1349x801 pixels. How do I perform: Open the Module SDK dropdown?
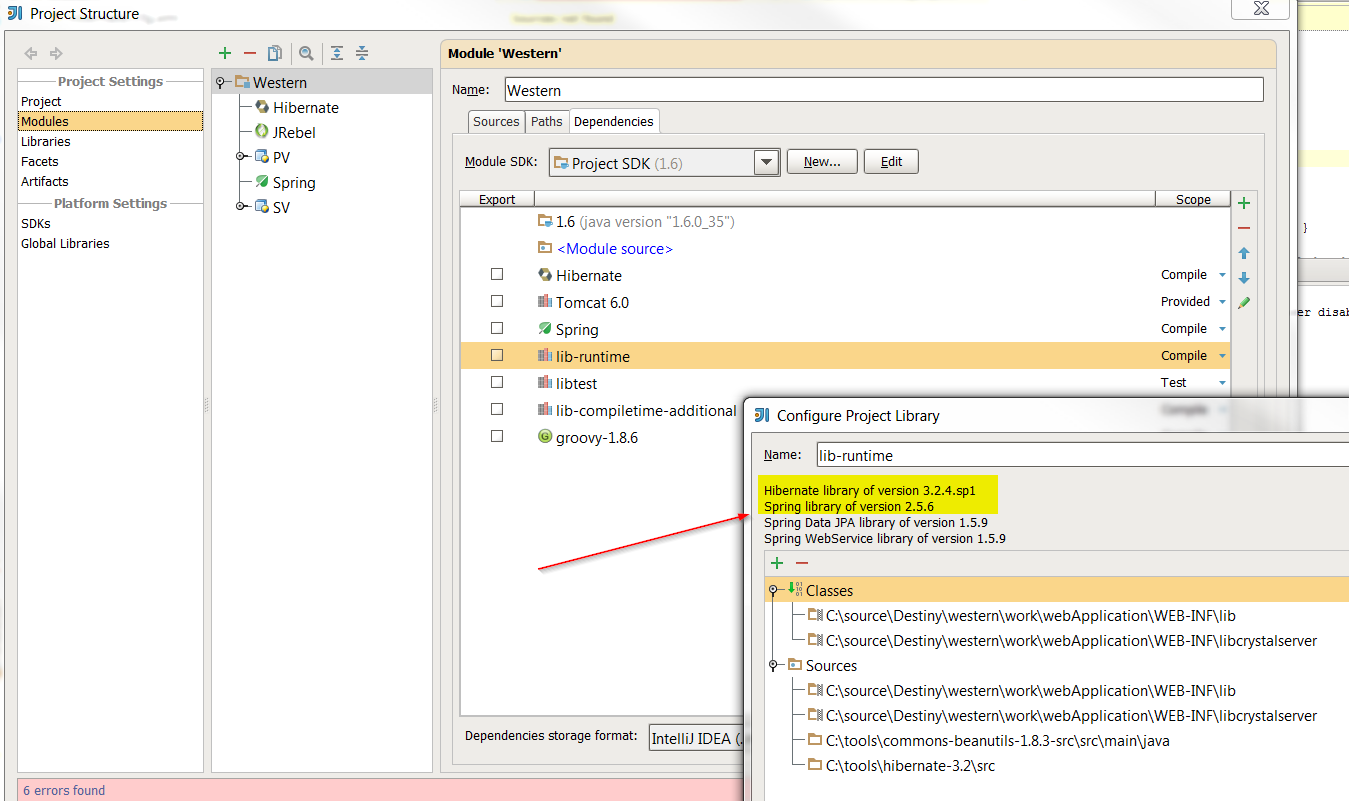click(x=767, y=163)
